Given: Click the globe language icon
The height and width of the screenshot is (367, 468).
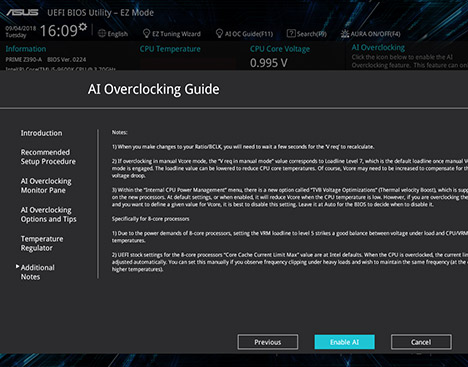Looking at the screenshot, I should [102, 33].
